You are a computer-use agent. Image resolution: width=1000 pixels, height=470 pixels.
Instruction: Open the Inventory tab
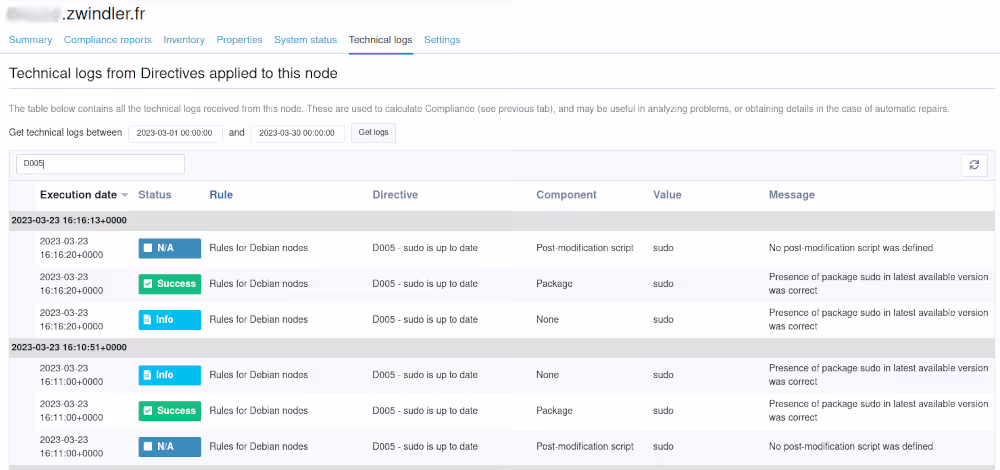(x=184, y=40)
